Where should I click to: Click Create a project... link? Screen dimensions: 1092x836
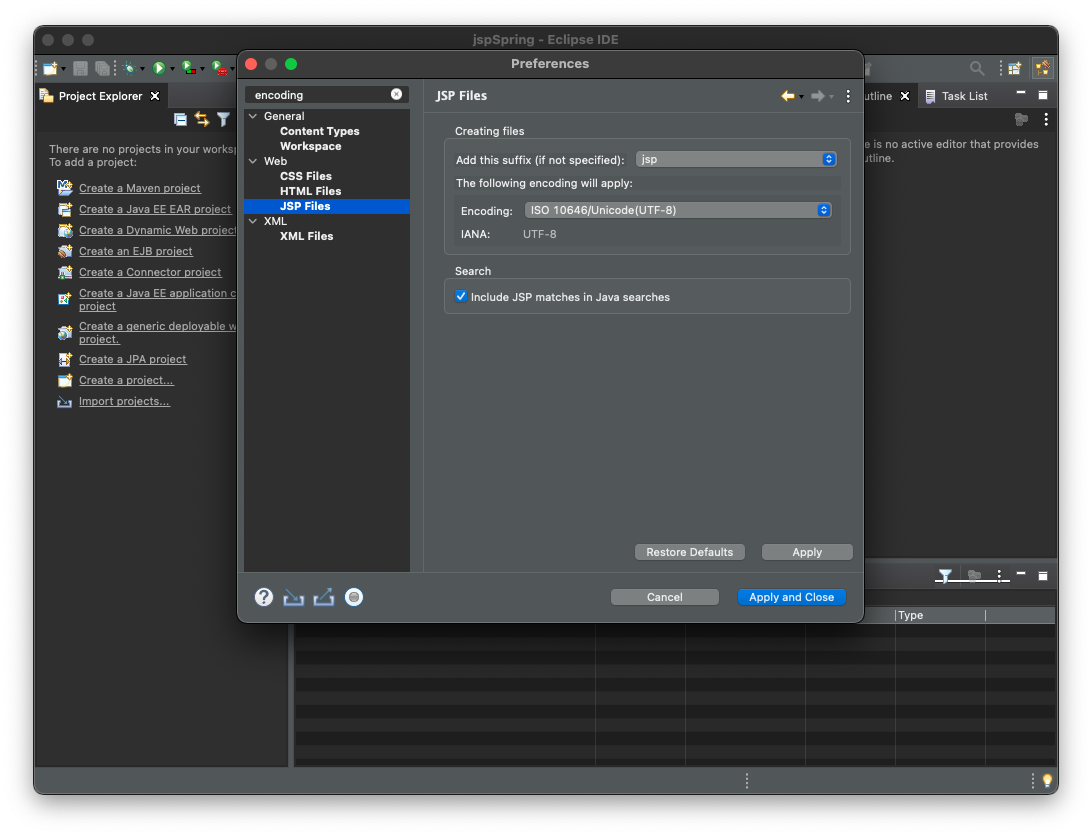126,380
